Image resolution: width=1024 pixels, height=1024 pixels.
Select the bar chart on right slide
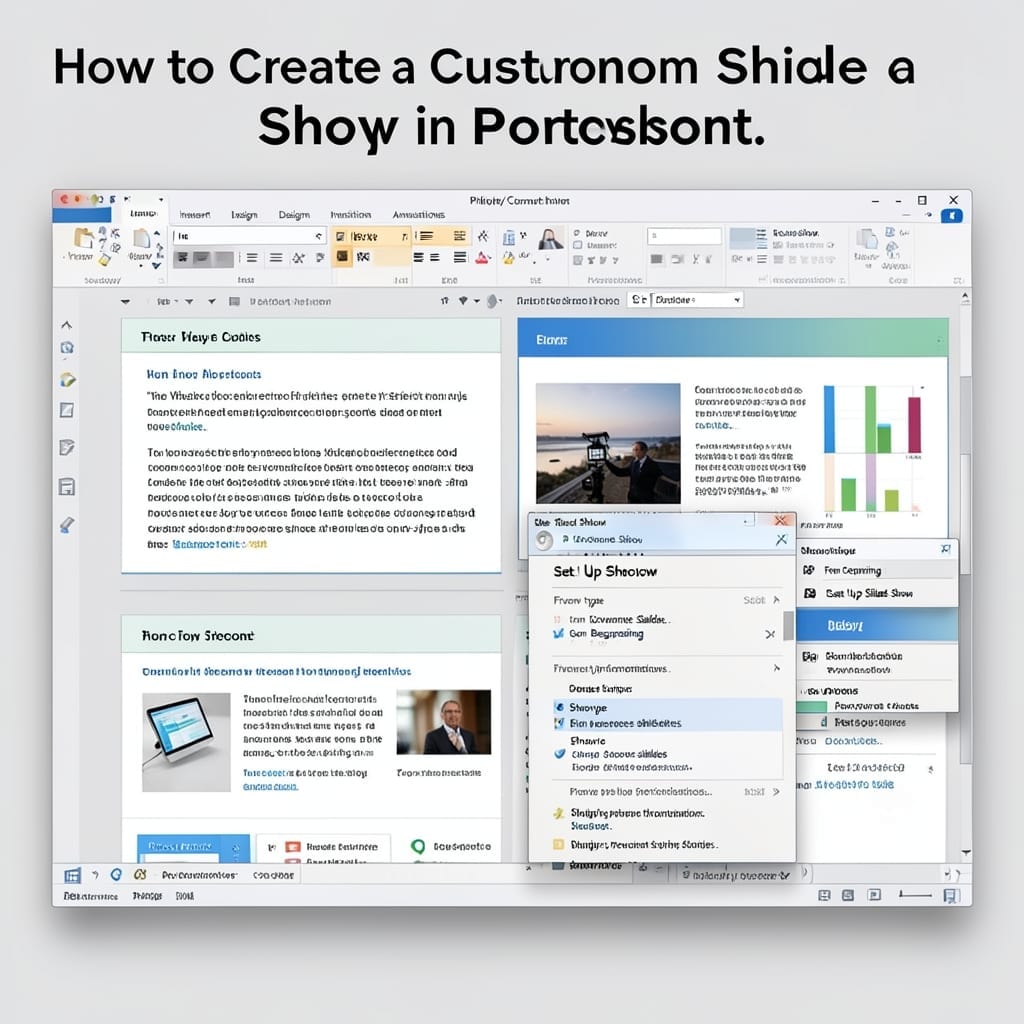(x=872, y=449)
